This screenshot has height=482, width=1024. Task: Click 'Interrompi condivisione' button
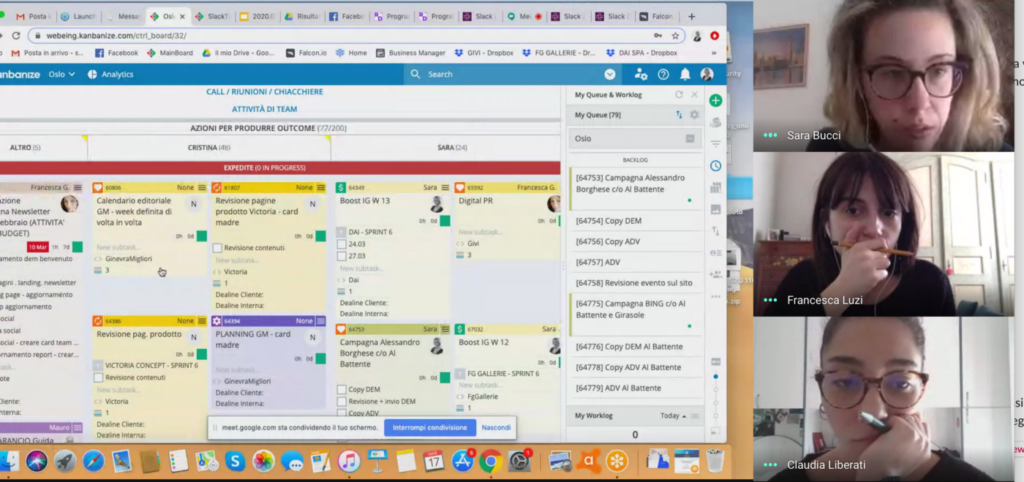pos(429,427)
